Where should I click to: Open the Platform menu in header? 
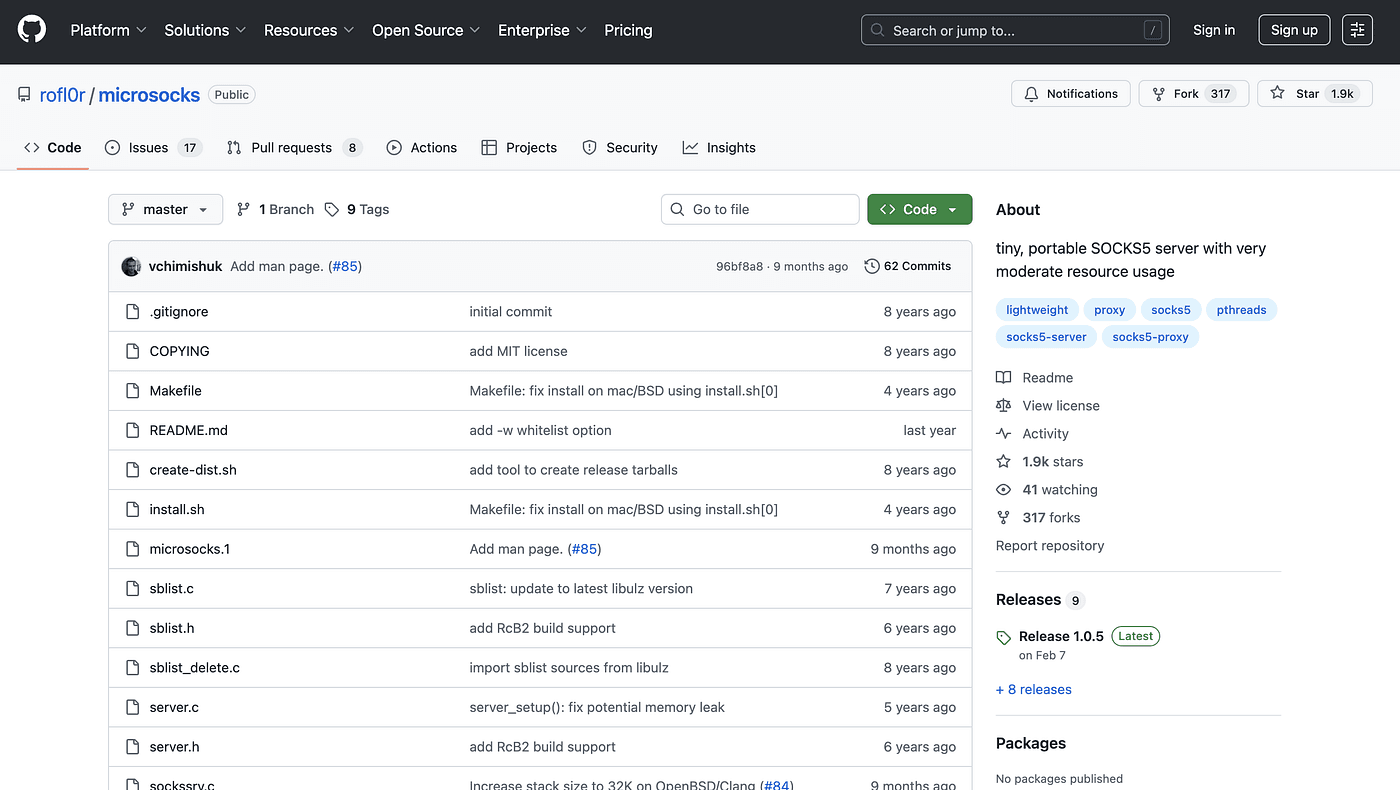(x=108, y=30)
